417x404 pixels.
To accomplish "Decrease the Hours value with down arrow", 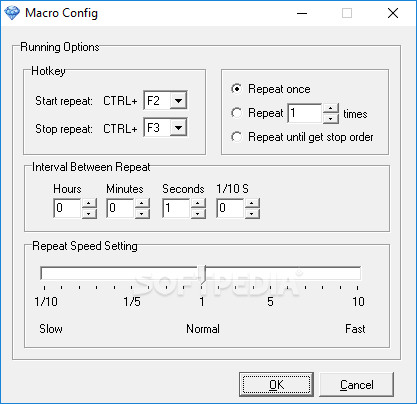I will pos(89,213).
